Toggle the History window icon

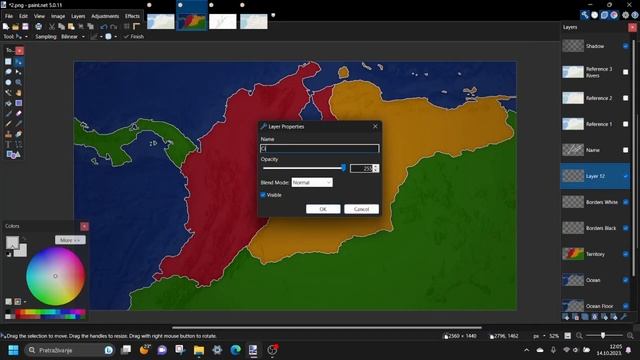(x=594, y=15)
